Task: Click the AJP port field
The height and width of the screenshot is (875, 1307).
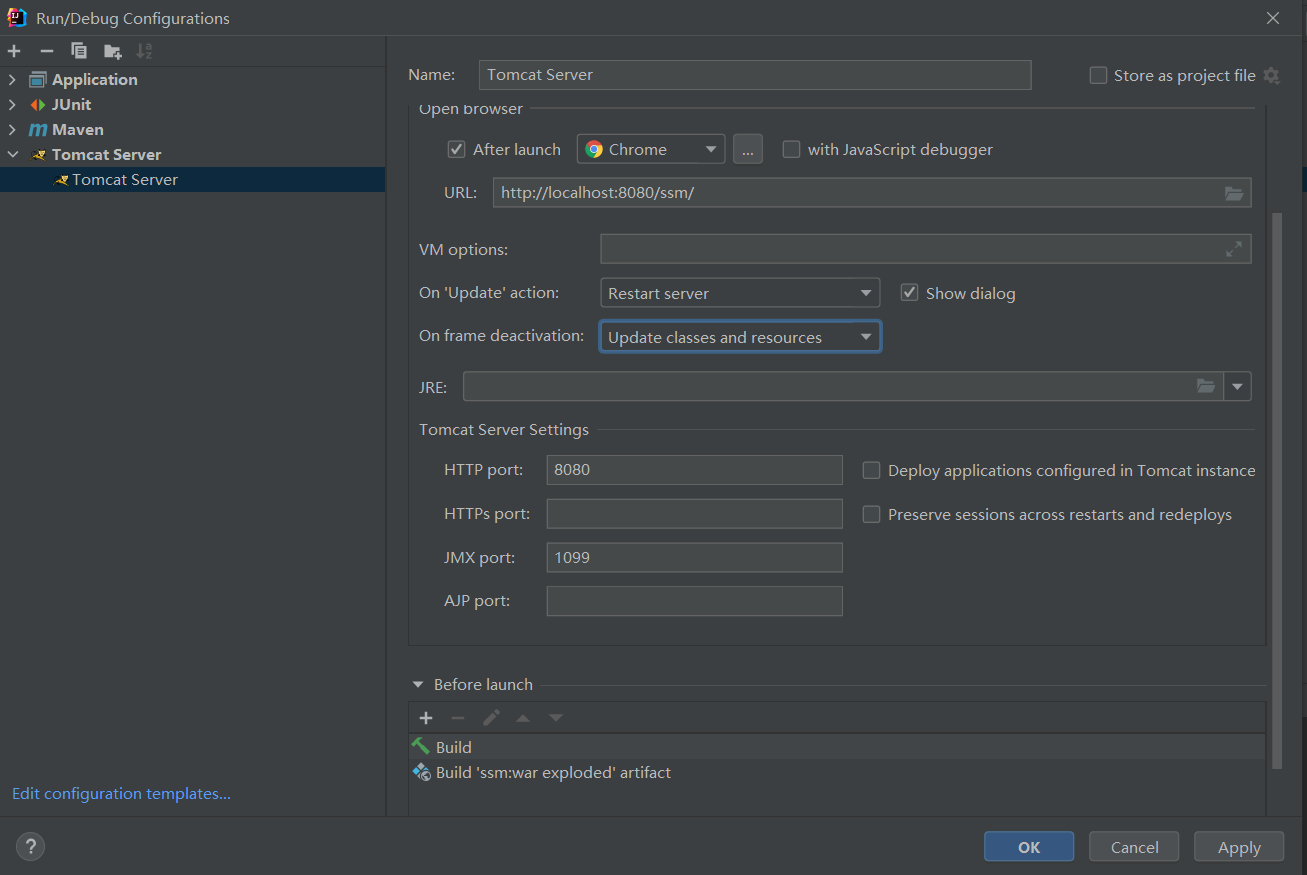Action: [x=695, y=601]
